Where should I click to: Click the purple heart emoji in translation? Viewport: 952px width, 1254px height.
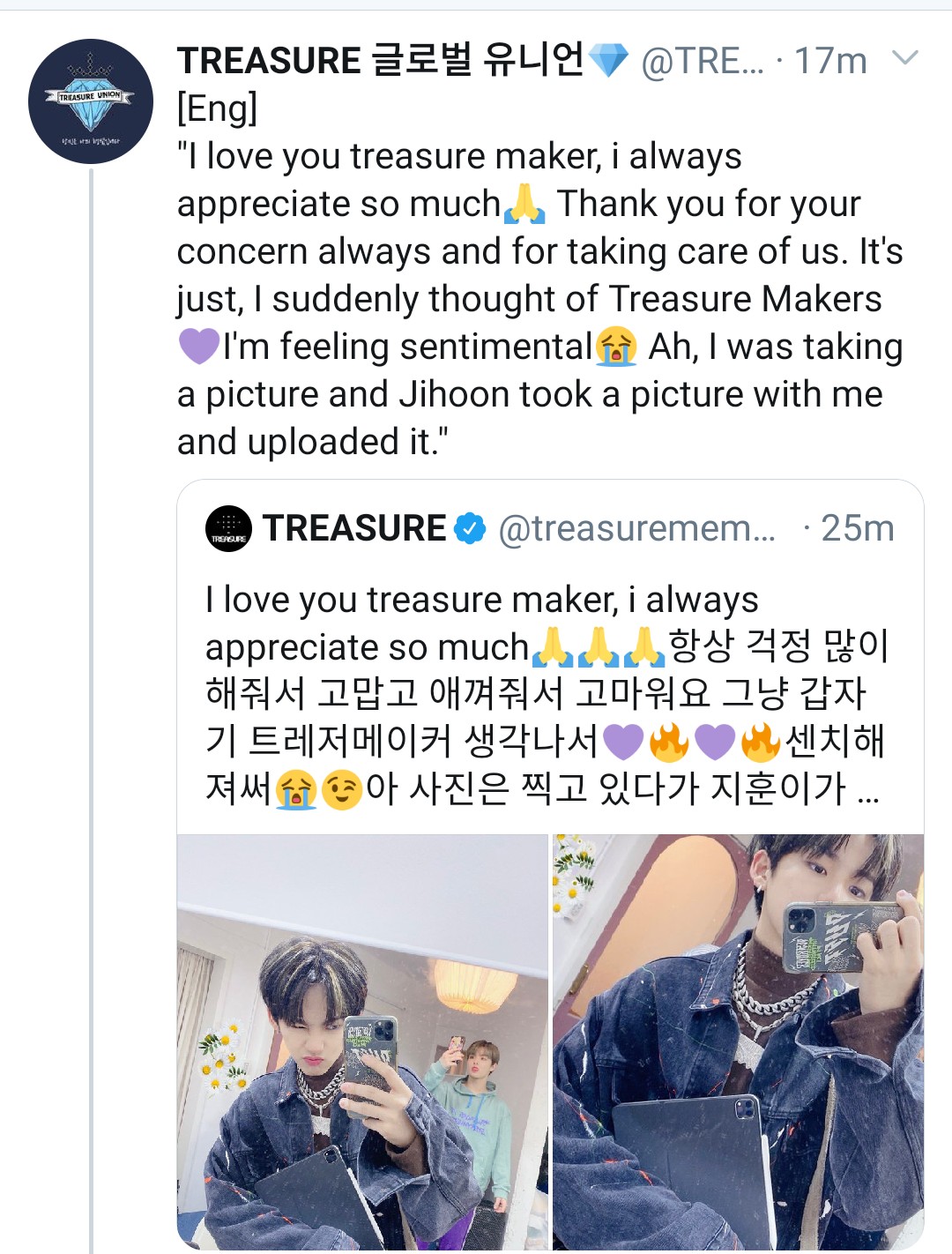tap(199, 346)
